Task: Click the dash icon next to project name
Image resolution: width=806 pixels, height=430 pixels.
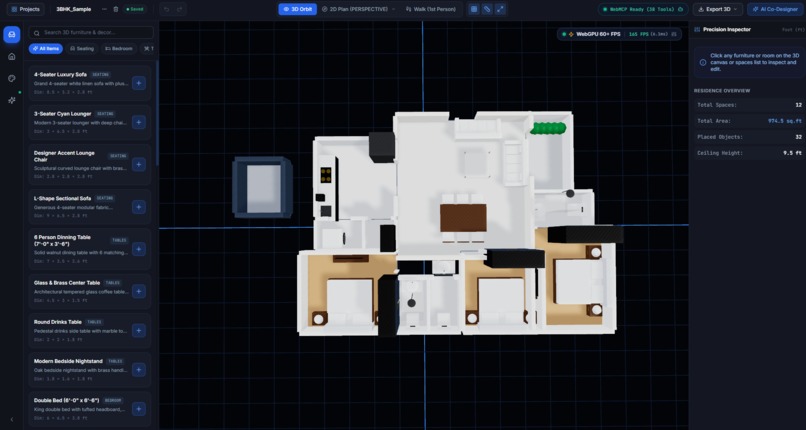Action: 105,9
